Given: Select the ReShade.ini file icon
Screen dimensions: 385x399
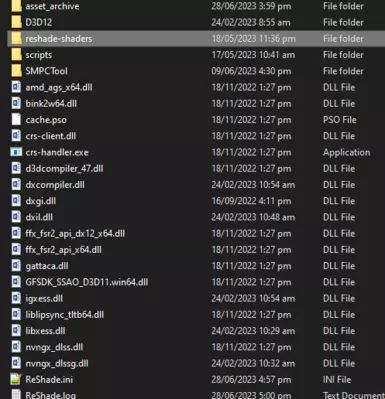Looking at the screenshot, I should [16, 379].
